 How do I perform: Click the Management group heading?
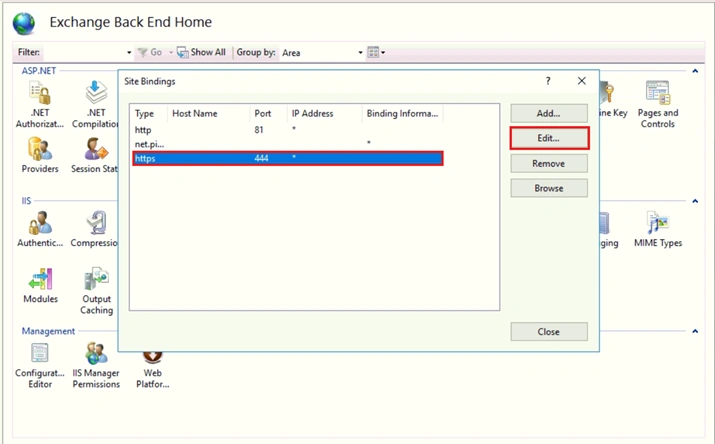[48, 331]
